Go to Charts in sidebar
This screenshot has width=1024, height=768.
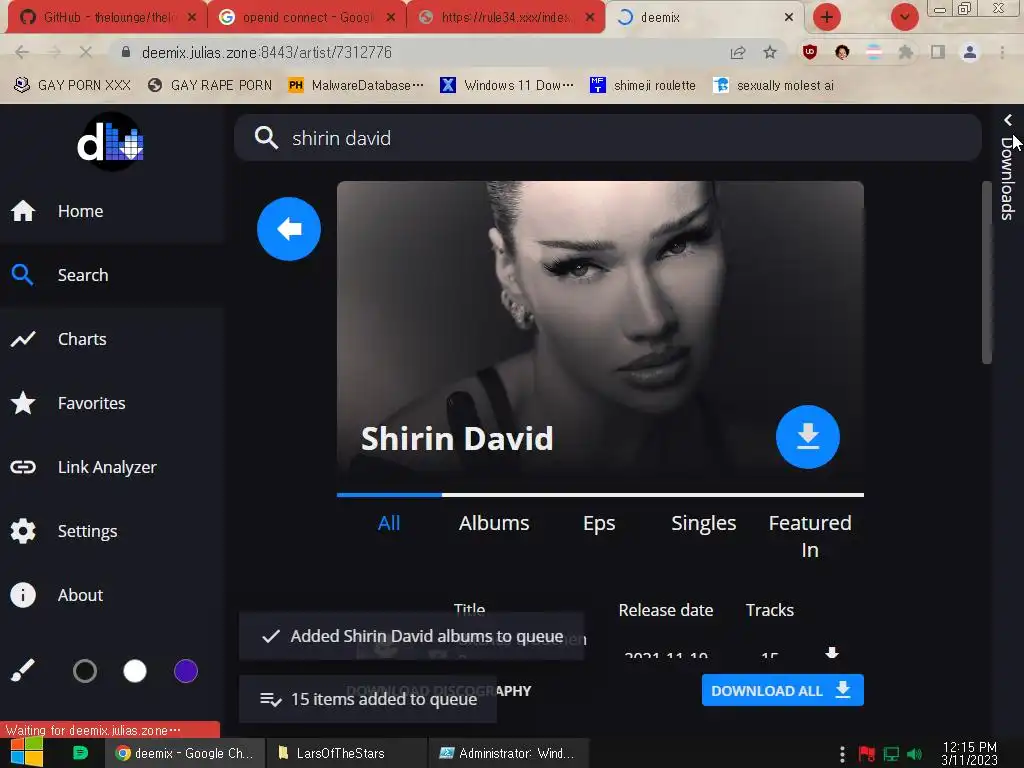112,339
